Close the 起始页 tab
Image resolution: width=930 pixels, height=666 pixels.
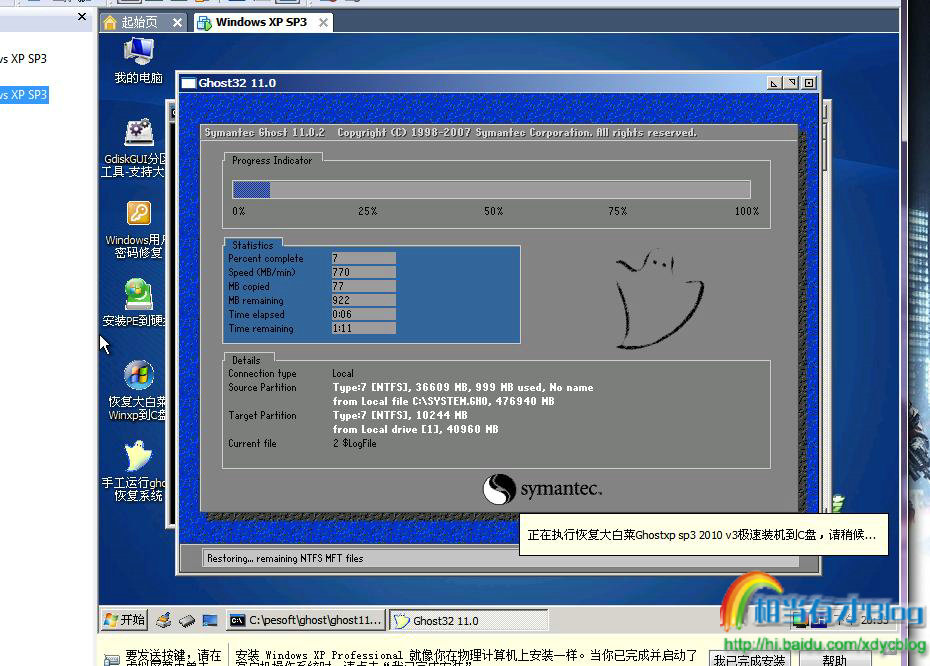(177, 23)
